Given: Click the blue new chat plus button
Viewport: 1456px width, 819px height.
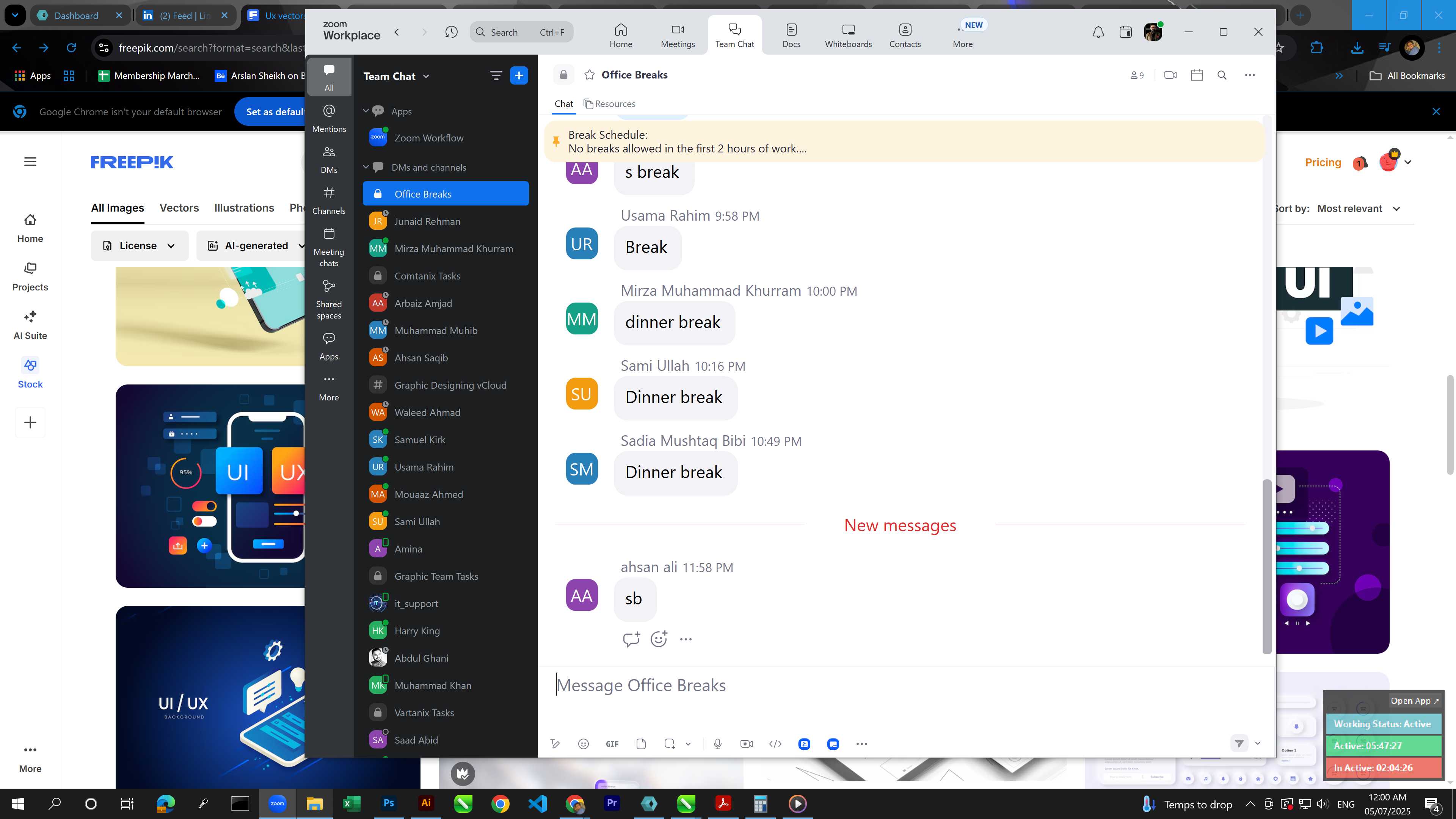Looking at the screenshot, I should (x=519, y=76).
